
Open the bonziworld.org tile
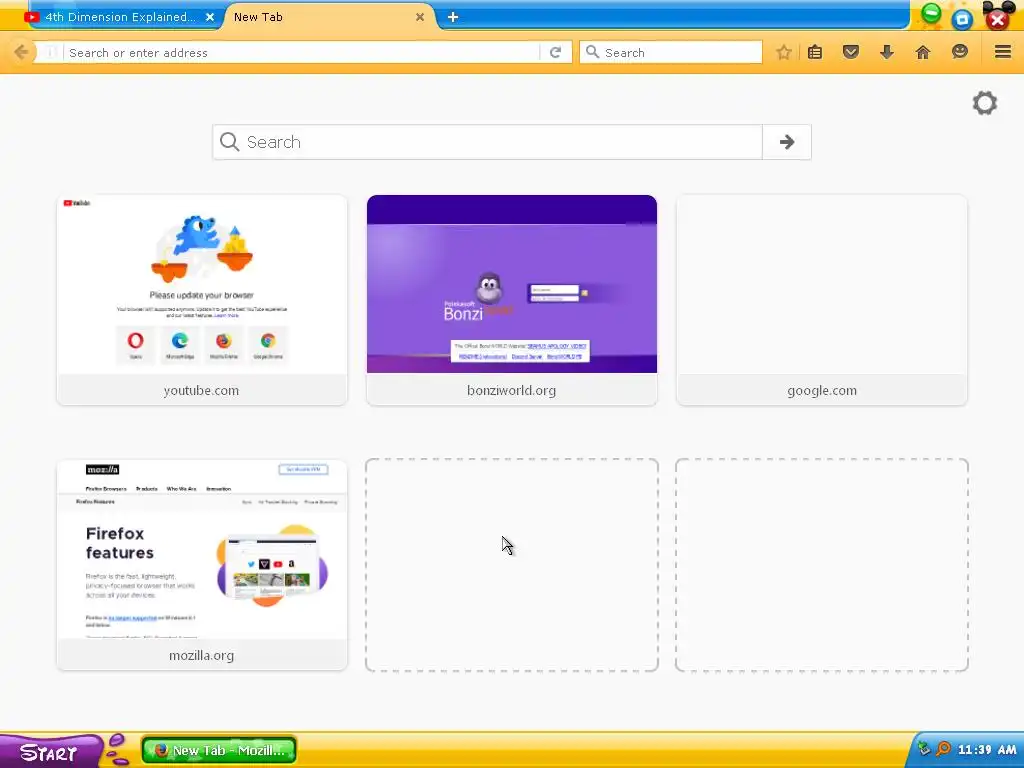512,300
